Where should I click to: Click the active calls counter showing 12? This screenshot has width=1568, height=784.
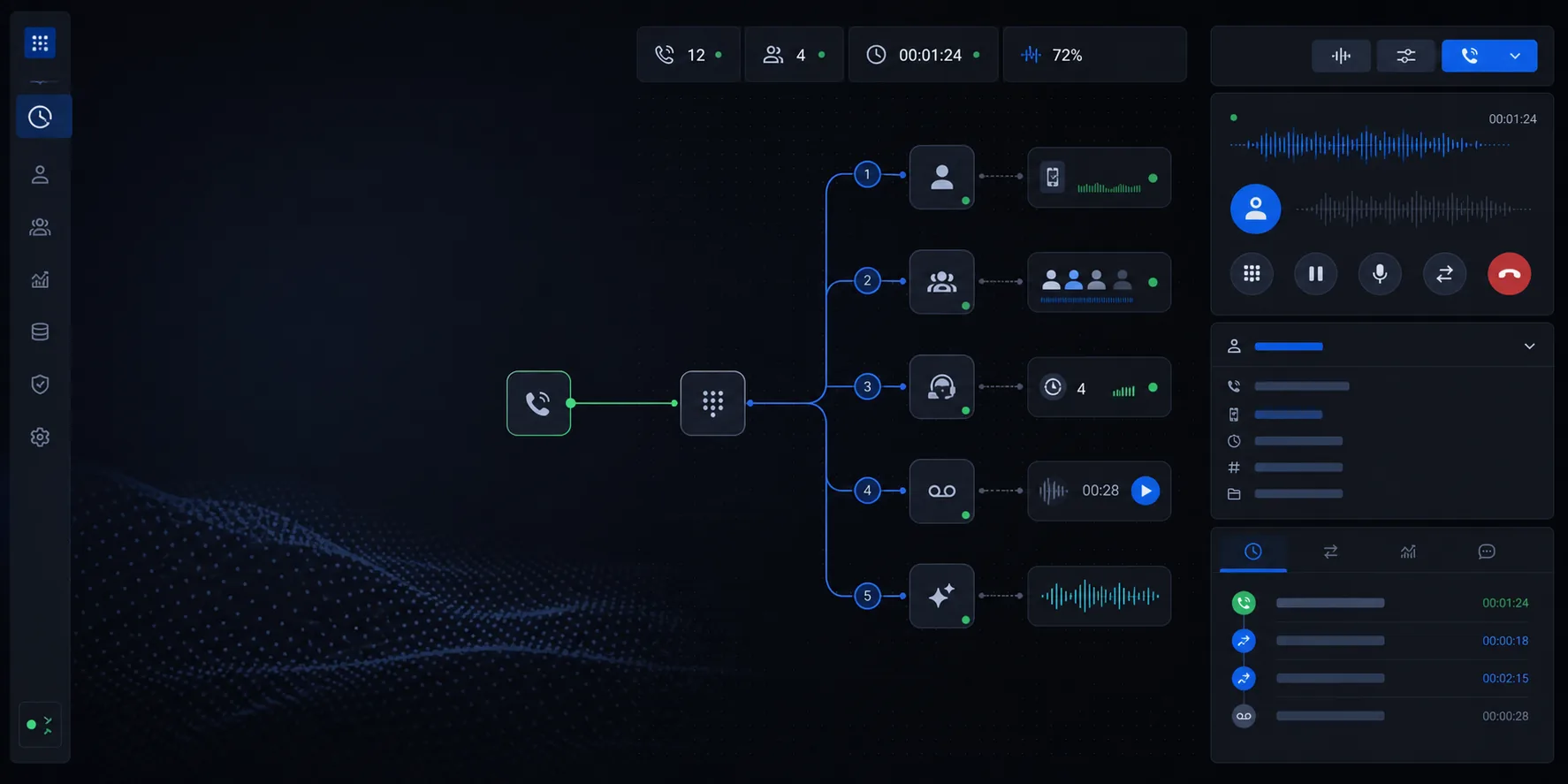click(689, 55)
